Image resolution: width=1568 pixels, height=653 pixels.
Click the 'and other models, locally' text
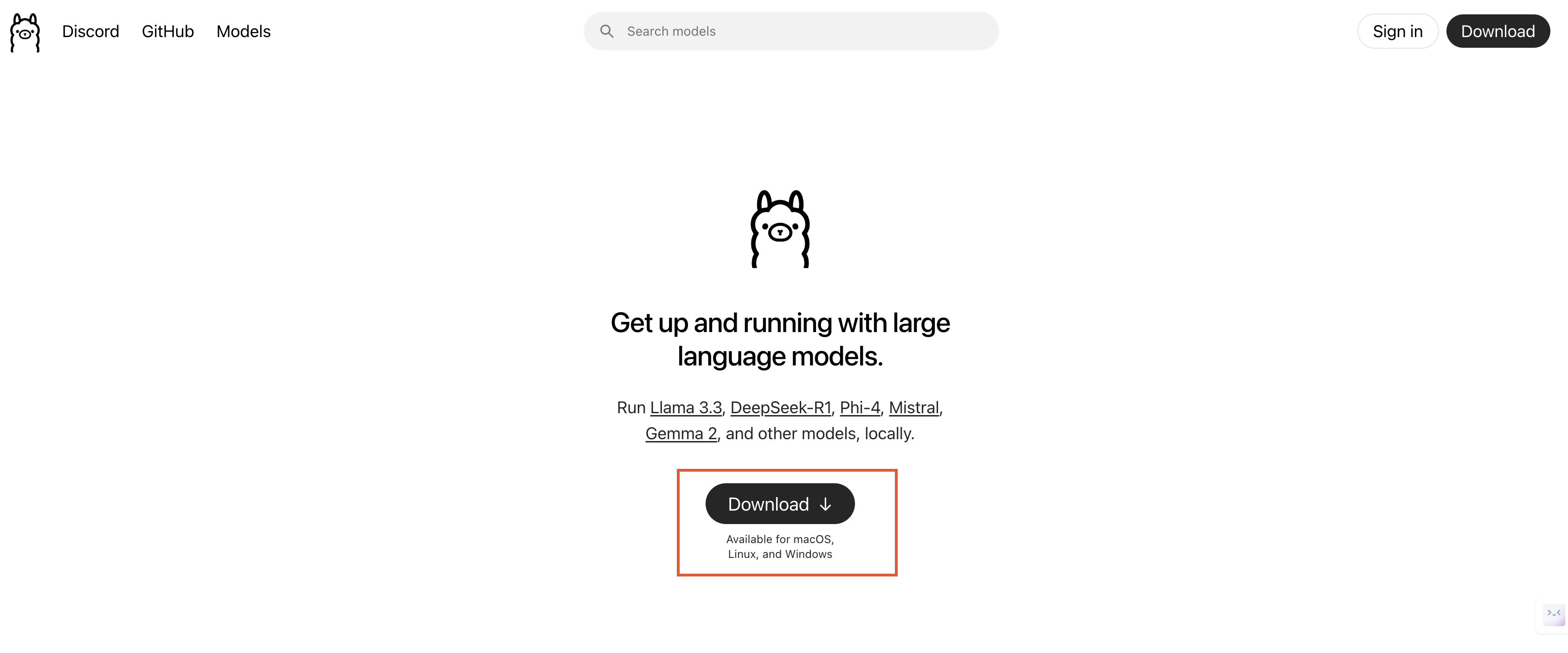[x=819, y=433]
